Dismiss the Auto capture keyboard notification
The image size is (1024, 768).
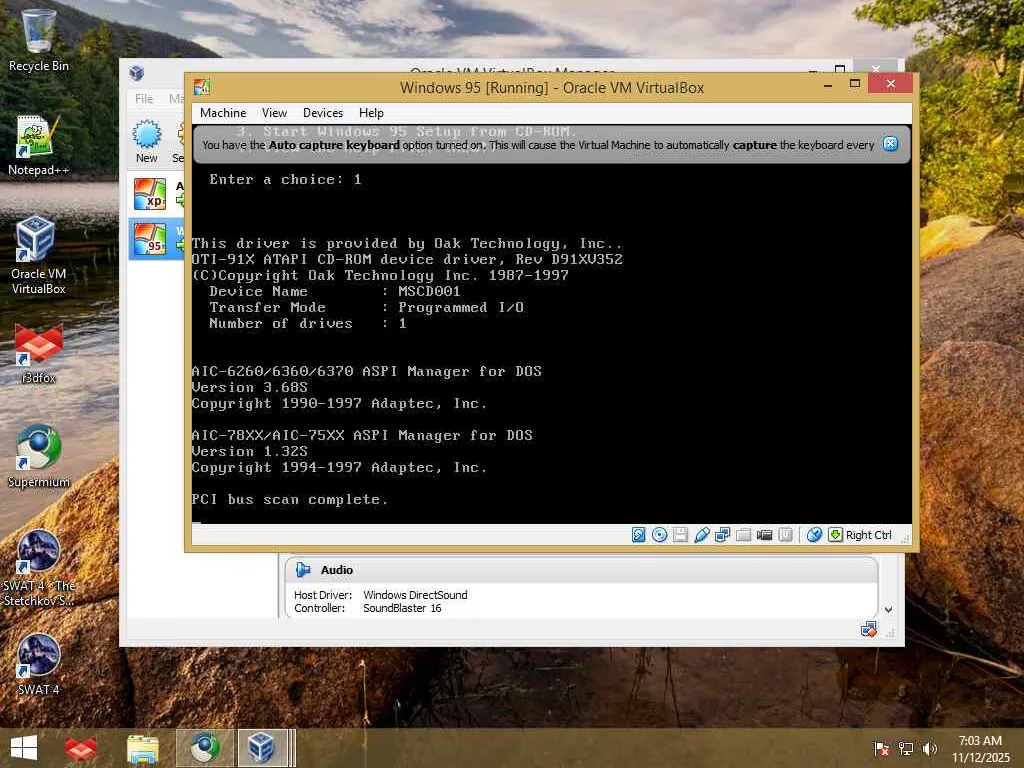tap(890, 144)
